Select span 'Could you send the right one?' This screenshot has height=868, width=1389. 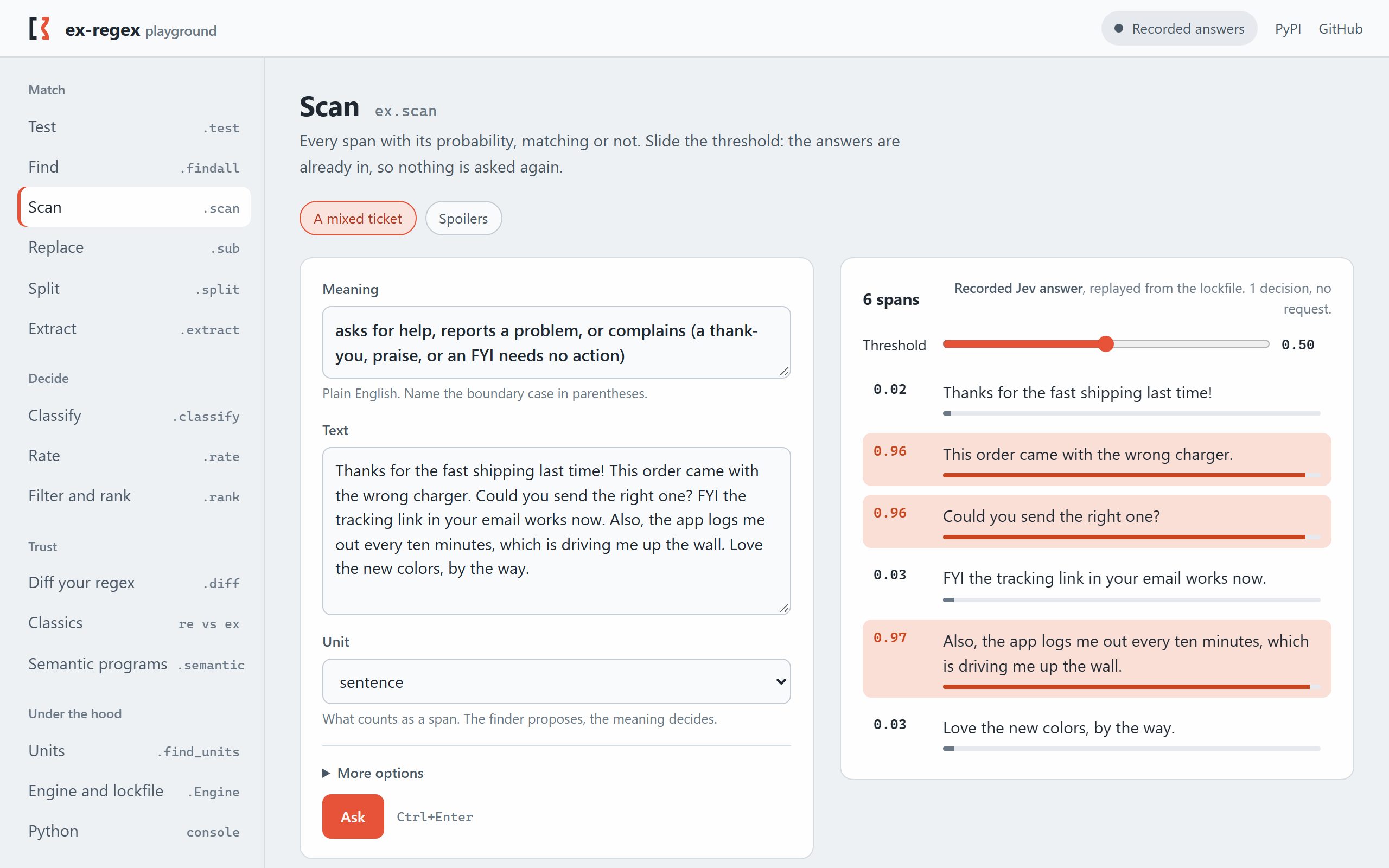tap(1096, 521)
